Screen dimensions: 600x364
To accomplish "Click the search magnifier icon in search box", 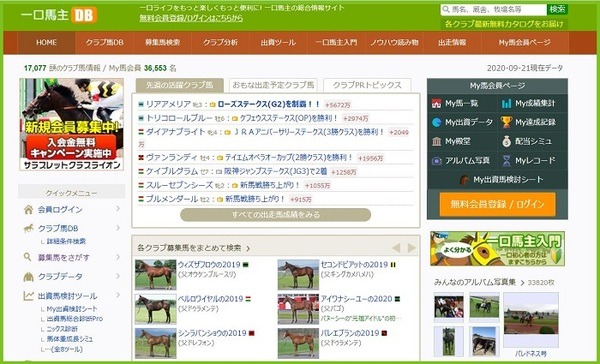I will coord(445,9).
